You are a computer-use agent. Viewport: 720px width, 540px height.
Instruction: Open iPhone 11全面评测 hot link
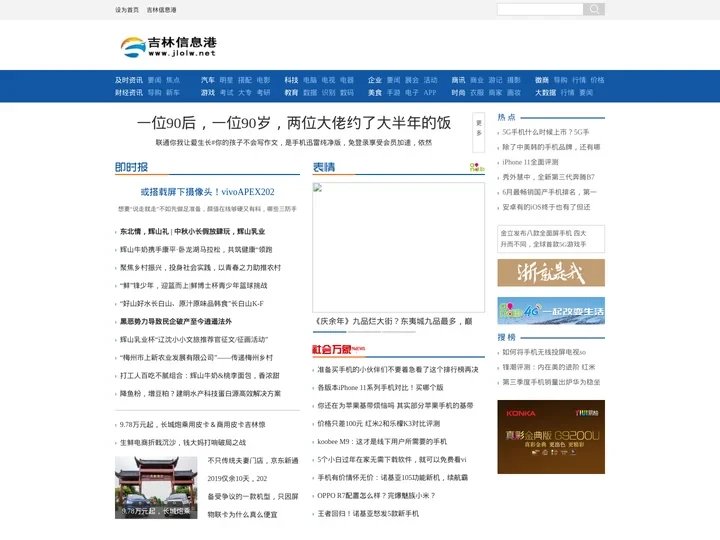(x=530, y=162)
